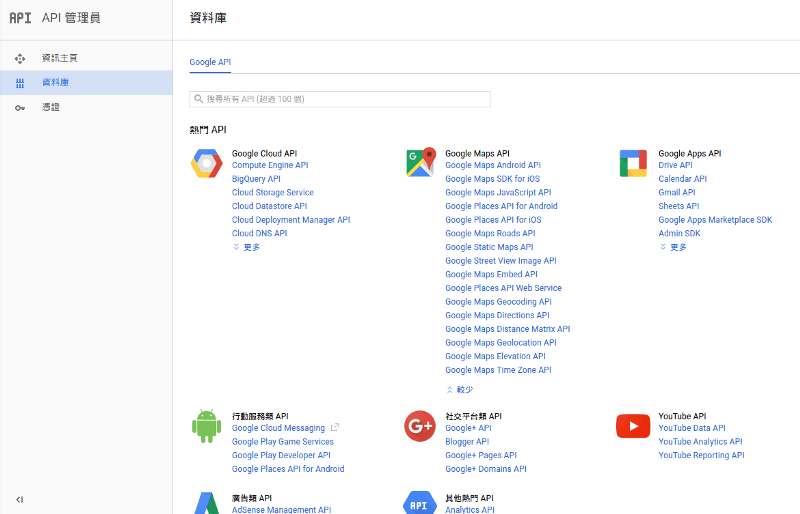
Task: Click the blue API hexagon icon
Action: 420,503
